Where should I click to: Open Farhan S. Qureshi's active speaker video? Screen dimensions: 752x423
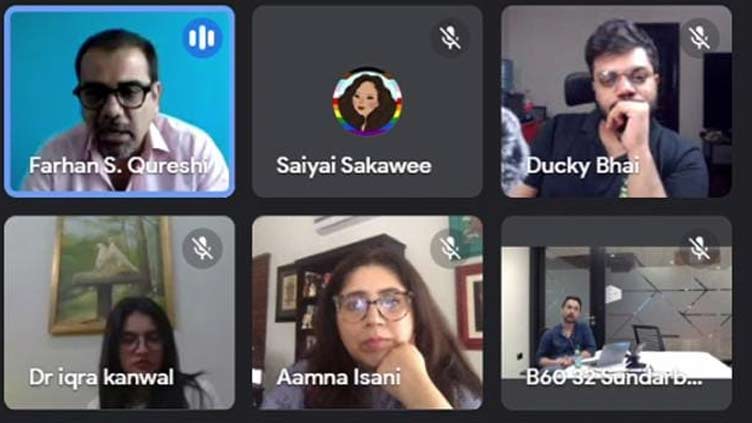119,101
